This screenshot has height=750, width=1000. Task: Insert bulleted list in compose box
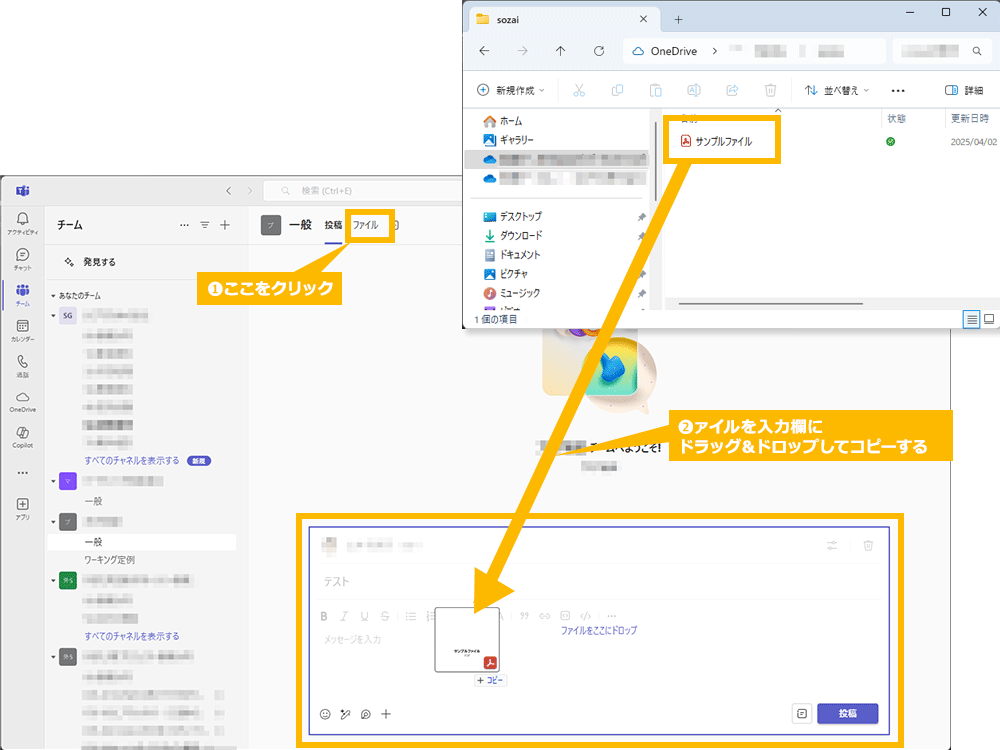[411, 616]
